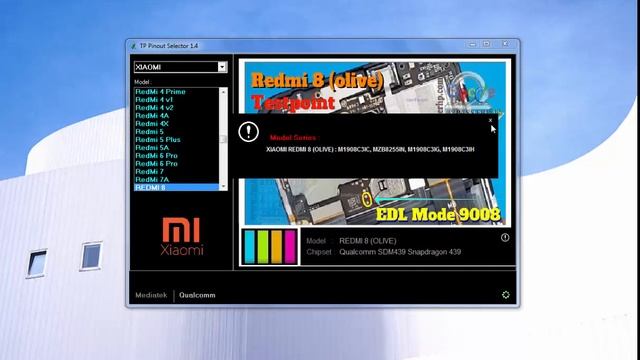Image resolution: width=640 pixels, height=360 pixels.
Task: Select RedMi 4 v1 in model list
Action: pyautogui.click(x=154, y=100)
